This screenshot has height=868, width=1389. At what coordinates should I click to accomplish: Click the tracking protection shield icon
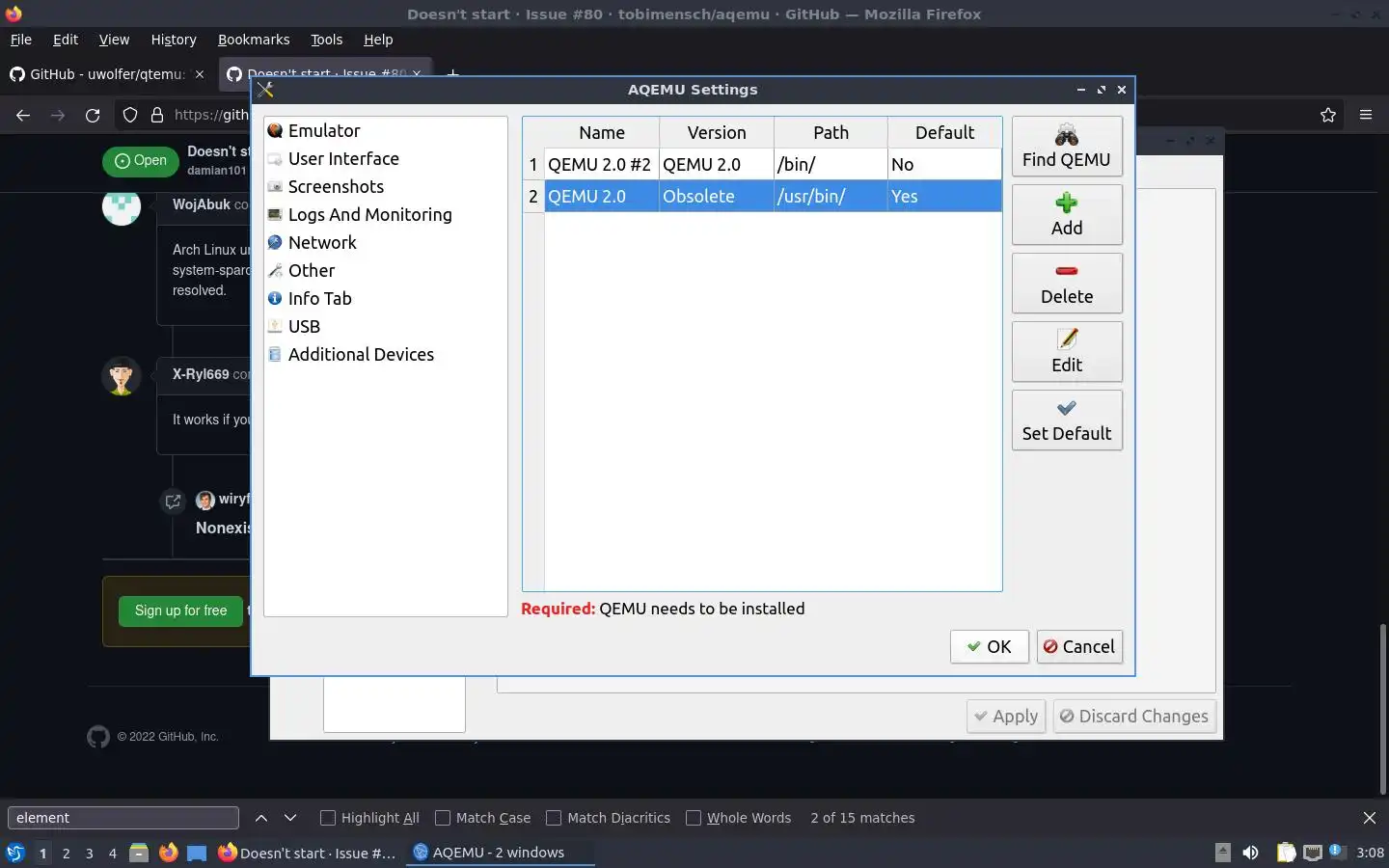[130, 115]
